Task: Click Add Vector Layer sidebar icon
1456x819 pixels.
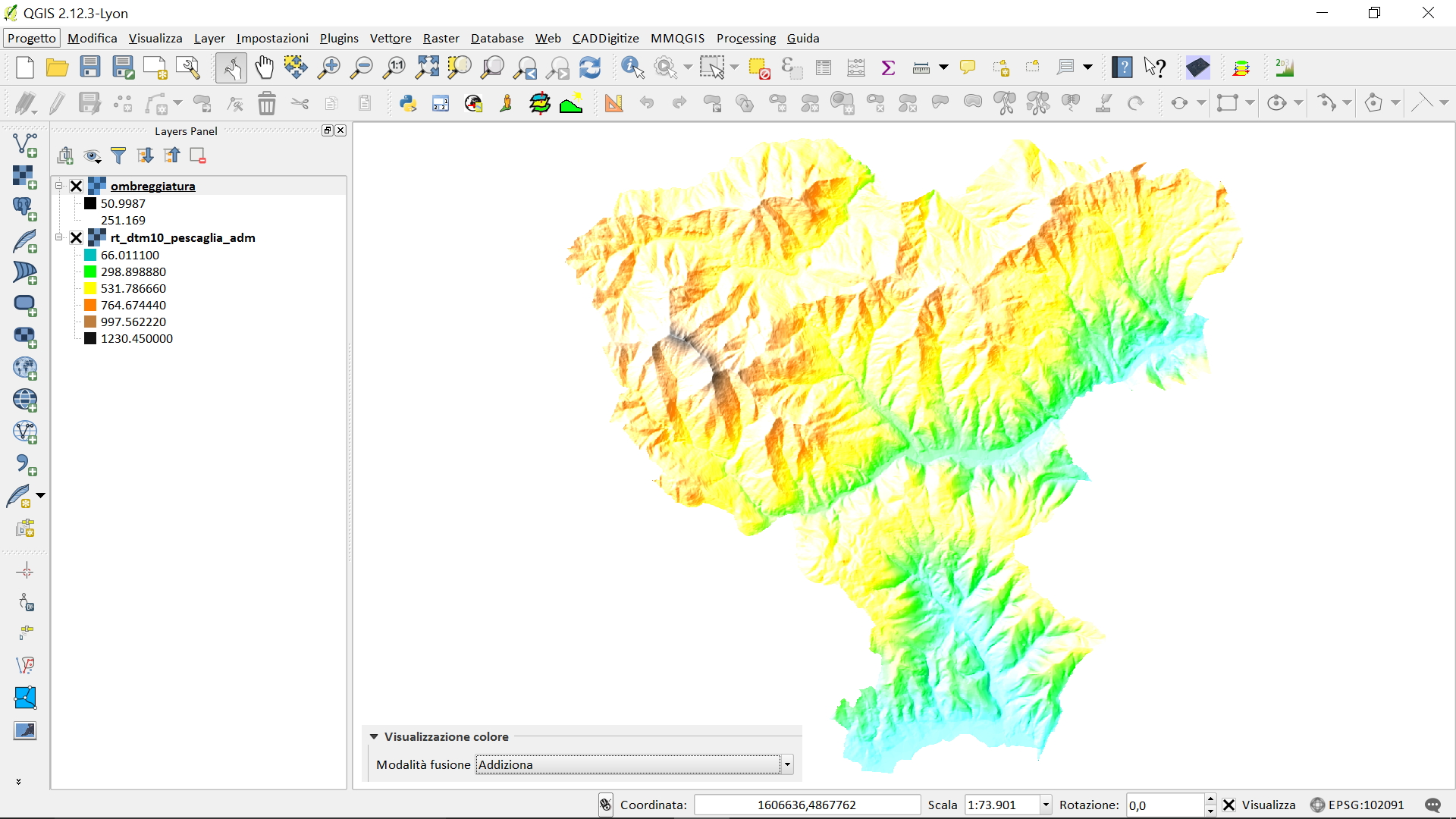Action: (25, 144)
